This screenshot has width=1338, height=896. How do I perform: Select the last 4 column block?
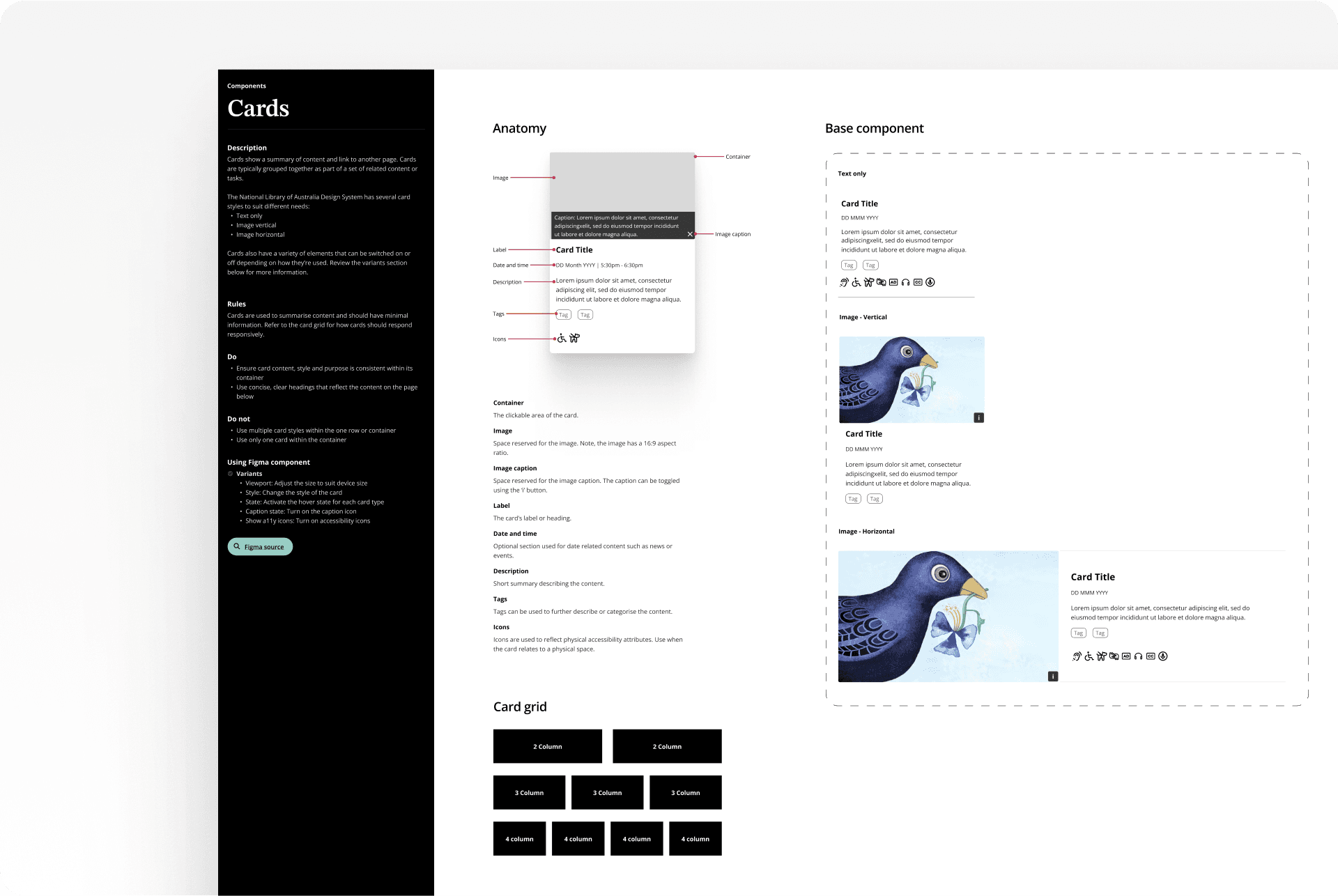tap(695, 839)
